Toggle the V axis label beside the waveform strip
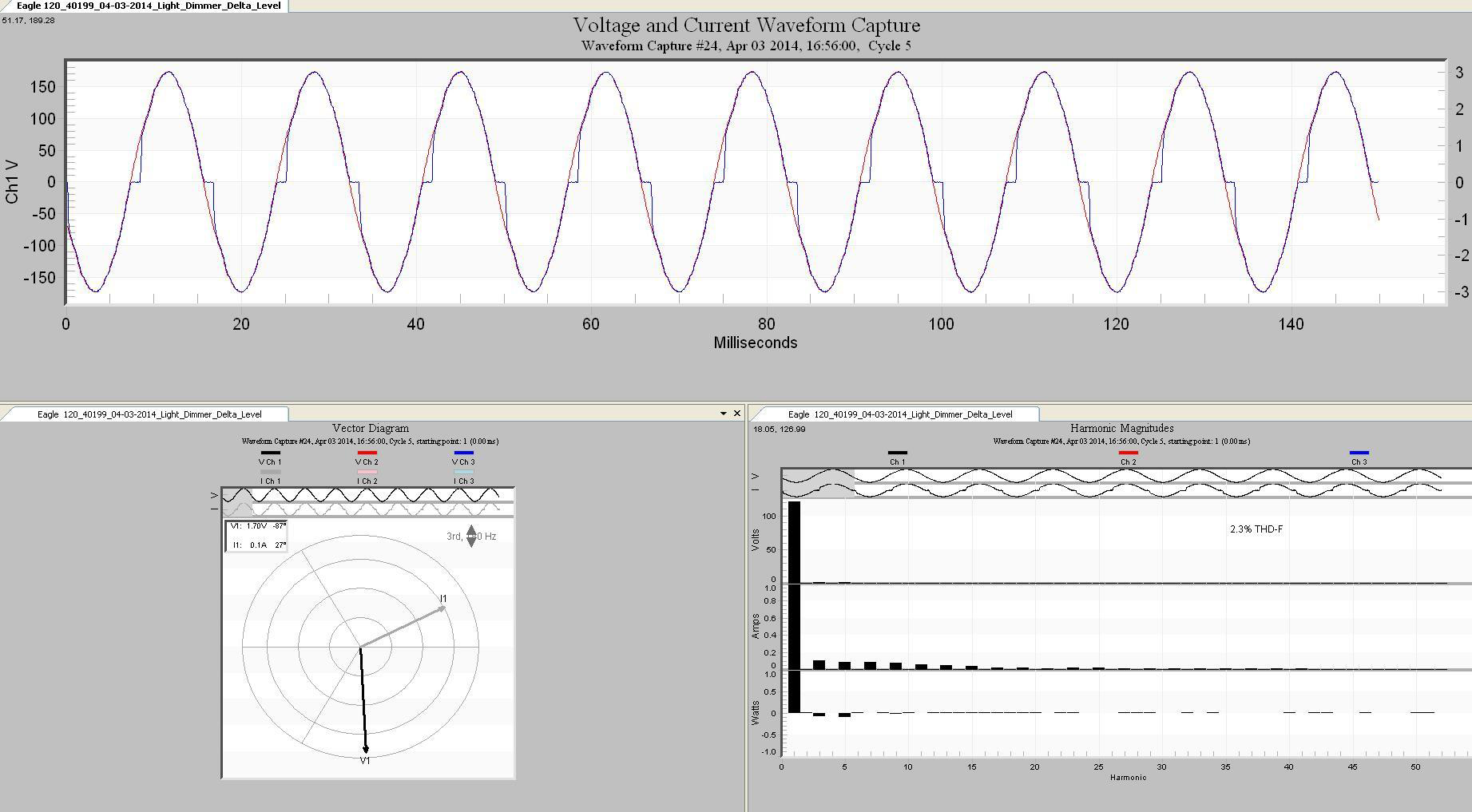1472x812 pixels. pyautogui.click(x=213, y=494)
